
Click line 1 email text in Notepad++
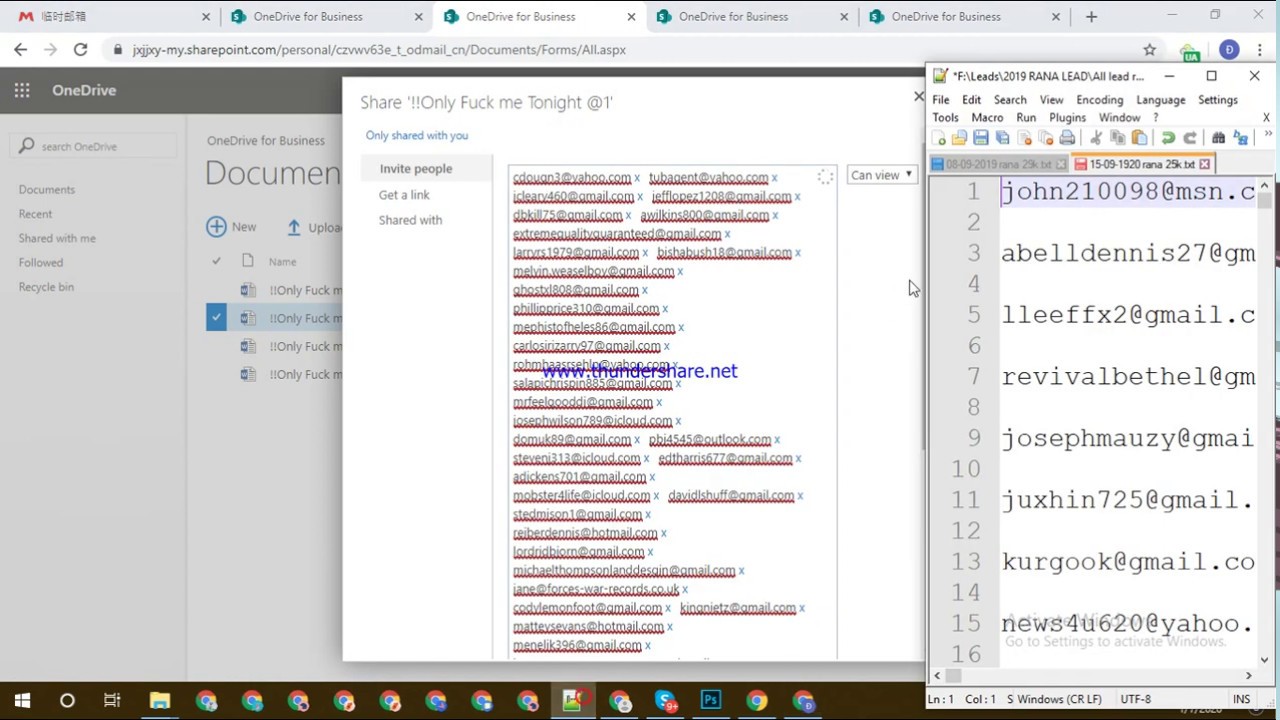pyautogui.click(x=1128, y=192)
